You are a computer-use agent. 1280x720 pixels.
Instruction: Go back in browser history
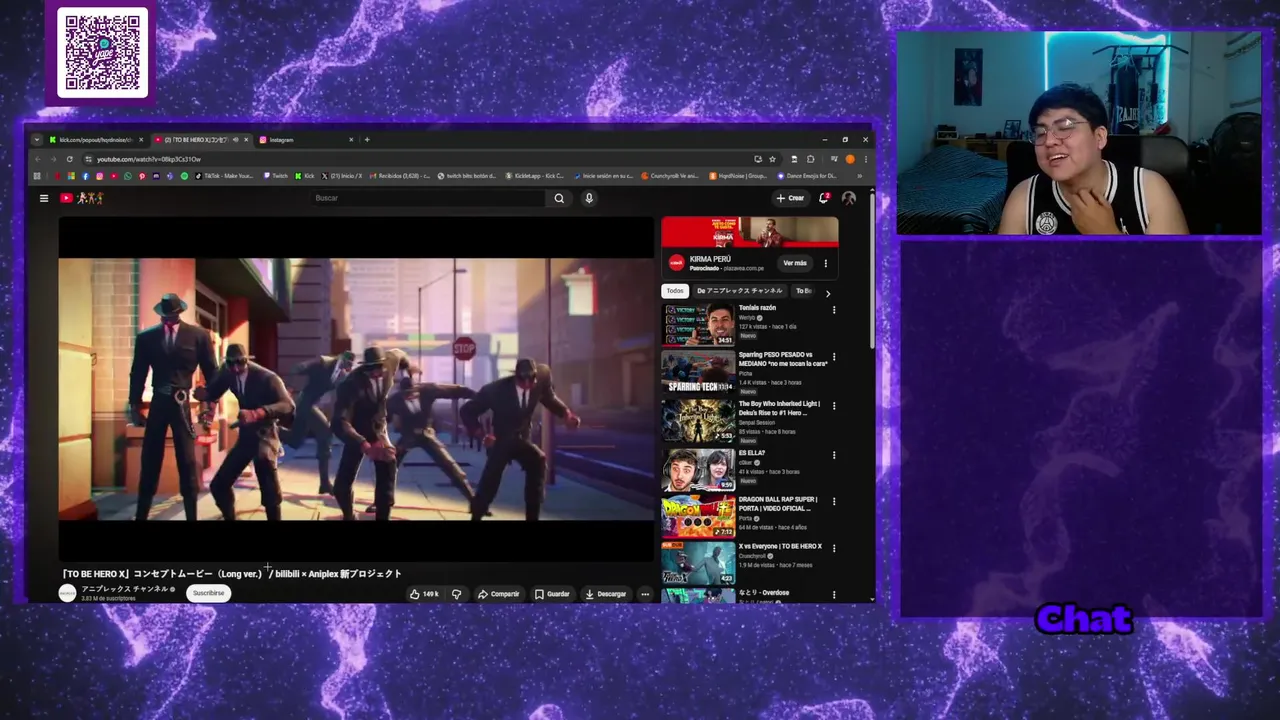click(37, 159)
